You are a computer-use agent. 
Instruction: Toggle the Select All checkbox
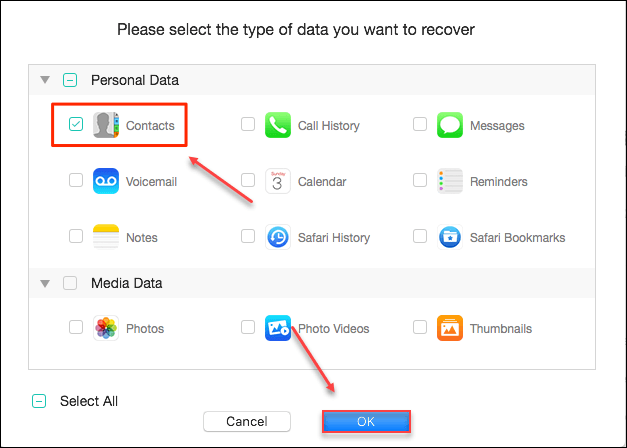pyautogui.click(x=39, y=401)
